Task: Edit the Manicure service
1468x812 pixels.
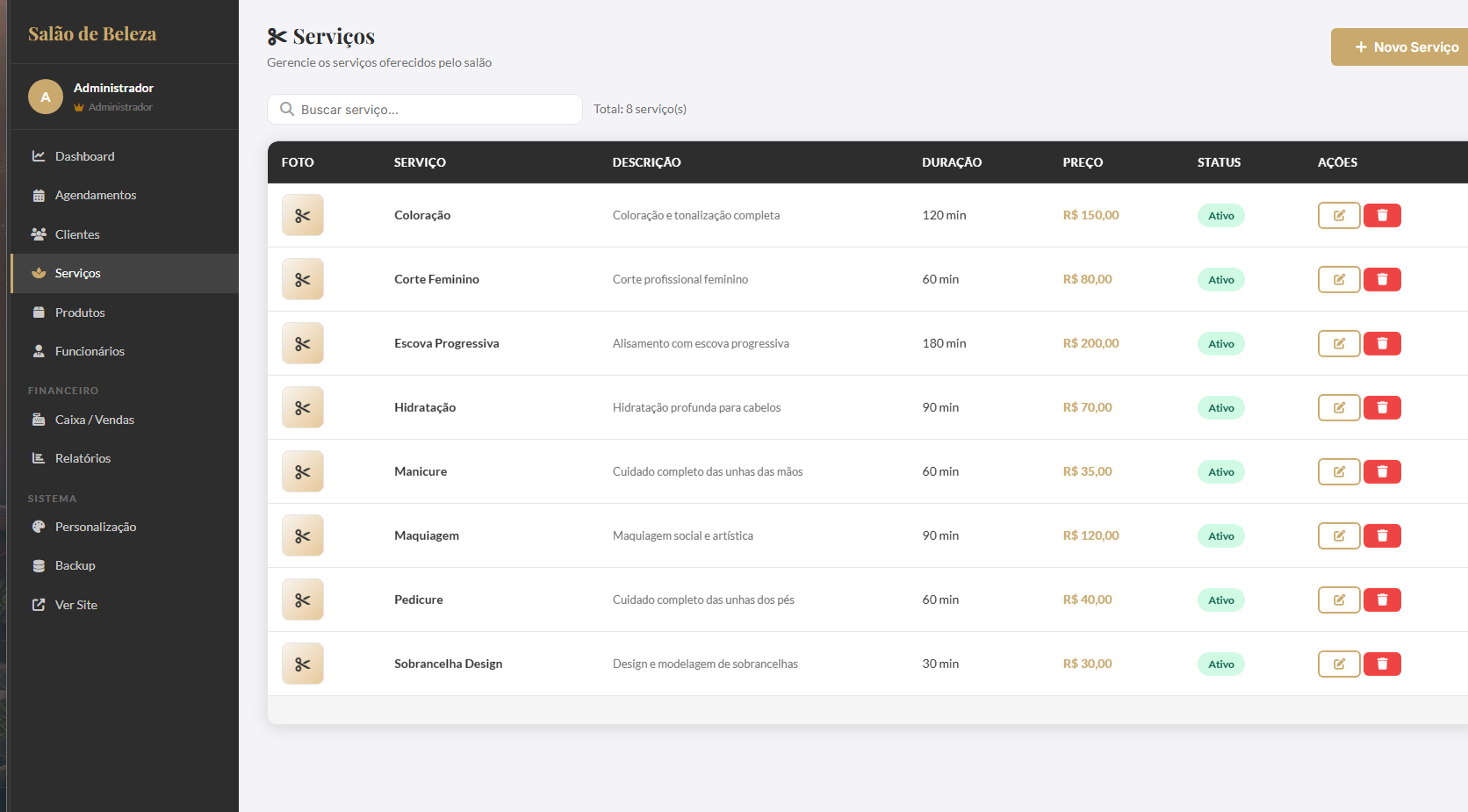Action: pos(1339,471)
